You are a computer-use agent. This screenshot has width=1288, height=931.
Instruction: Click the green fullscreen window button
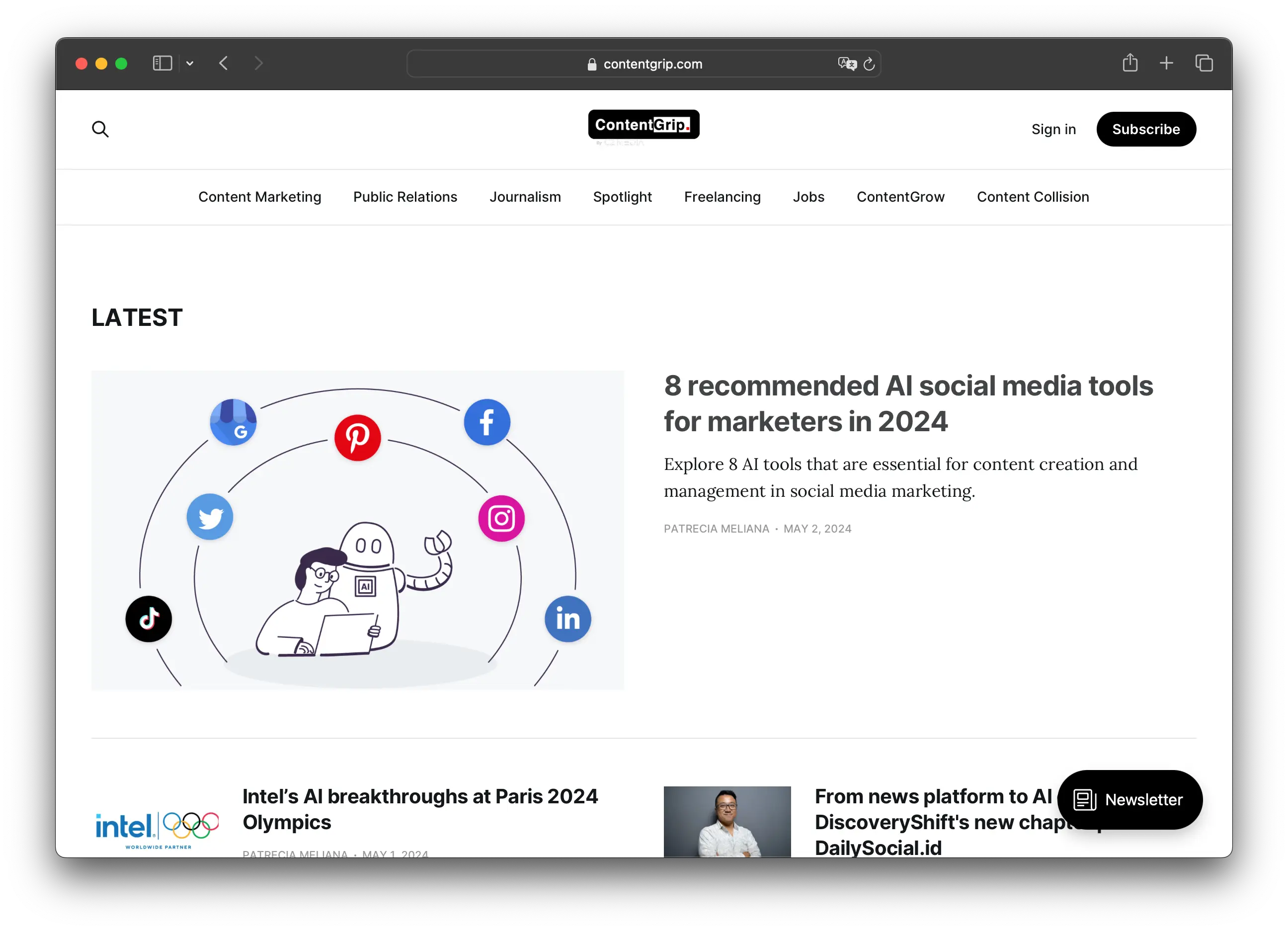click(122, 64)
